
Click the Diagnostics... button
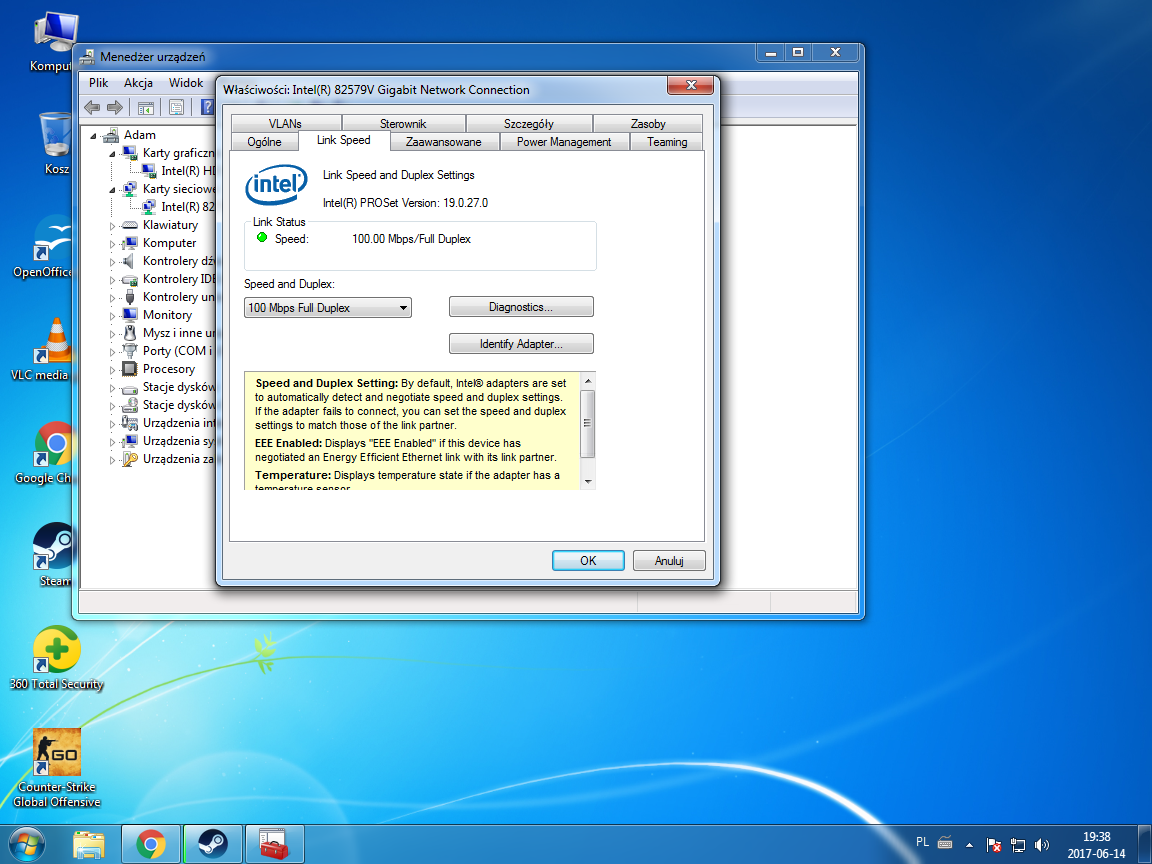[x=521, y=307]
